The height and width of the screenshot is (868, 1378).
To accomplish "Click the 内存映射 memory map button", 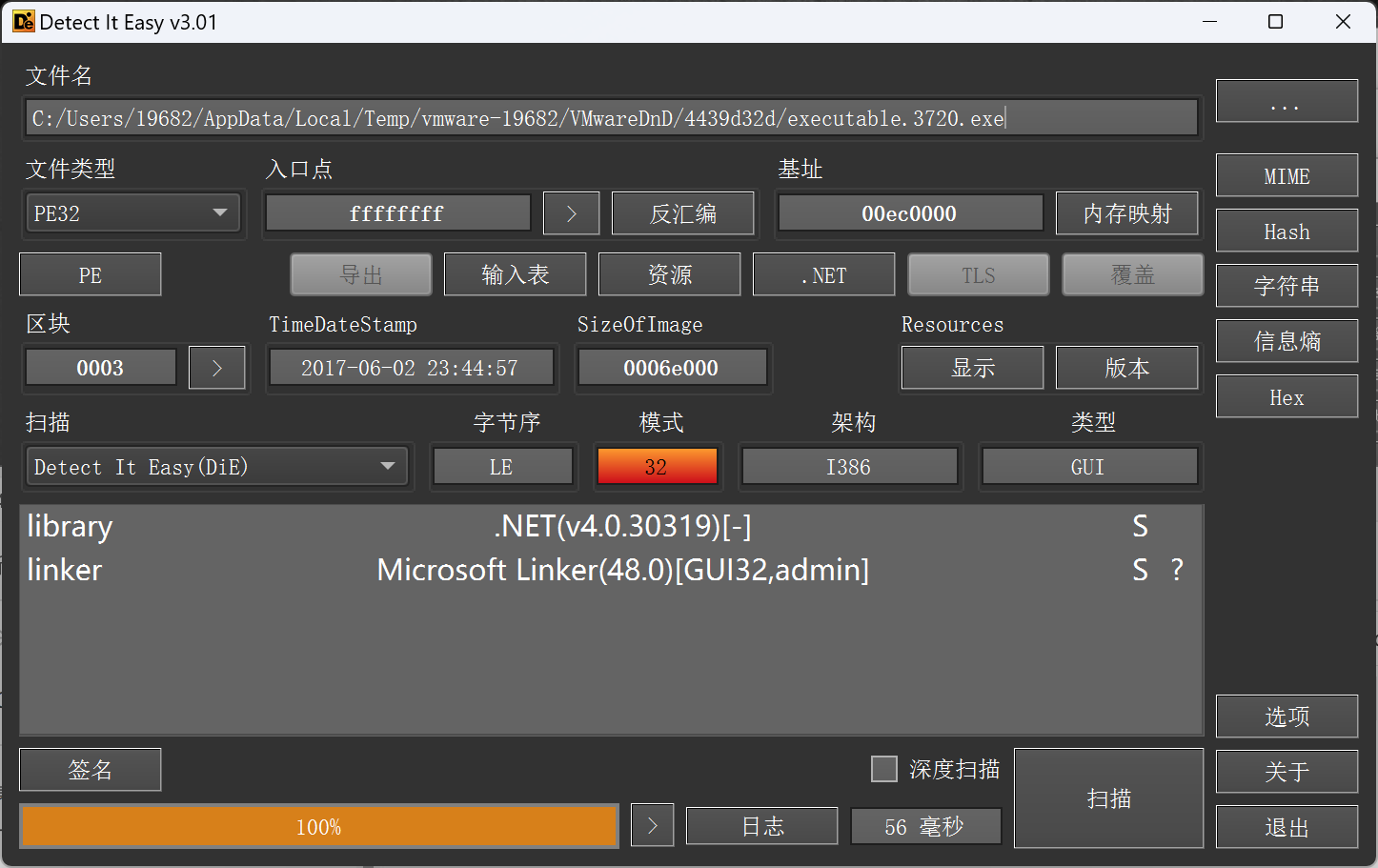I will [x=1127, y=213].
